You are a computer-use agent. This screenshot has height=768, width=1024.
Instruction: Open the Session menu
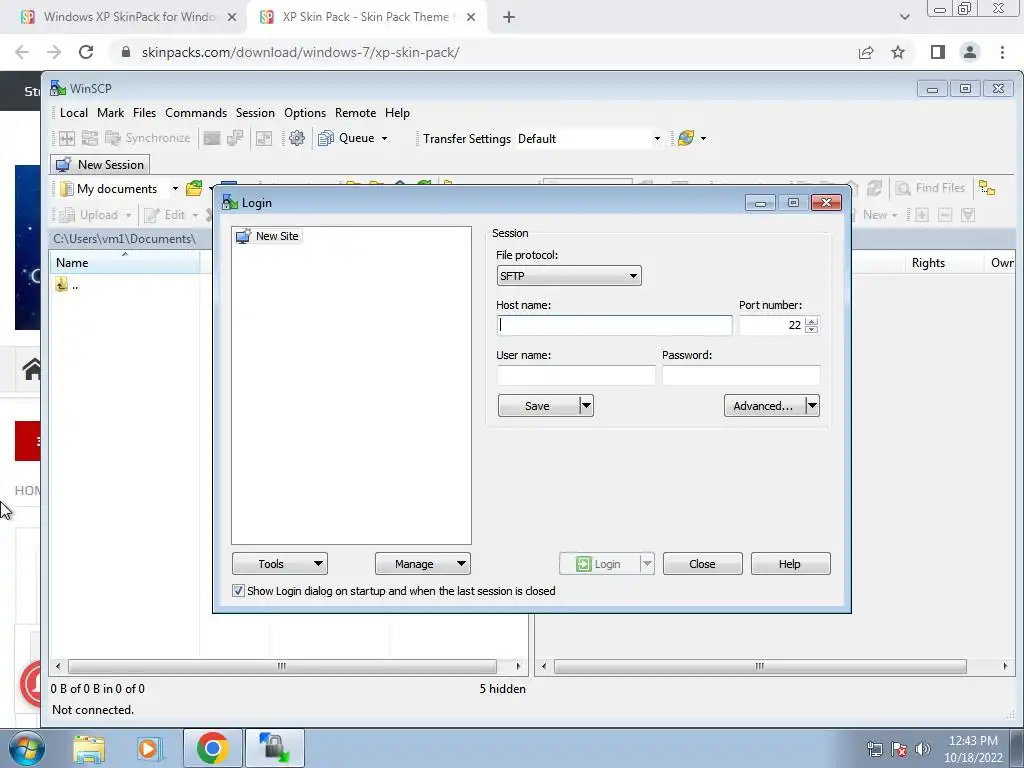tap(255, 113)
